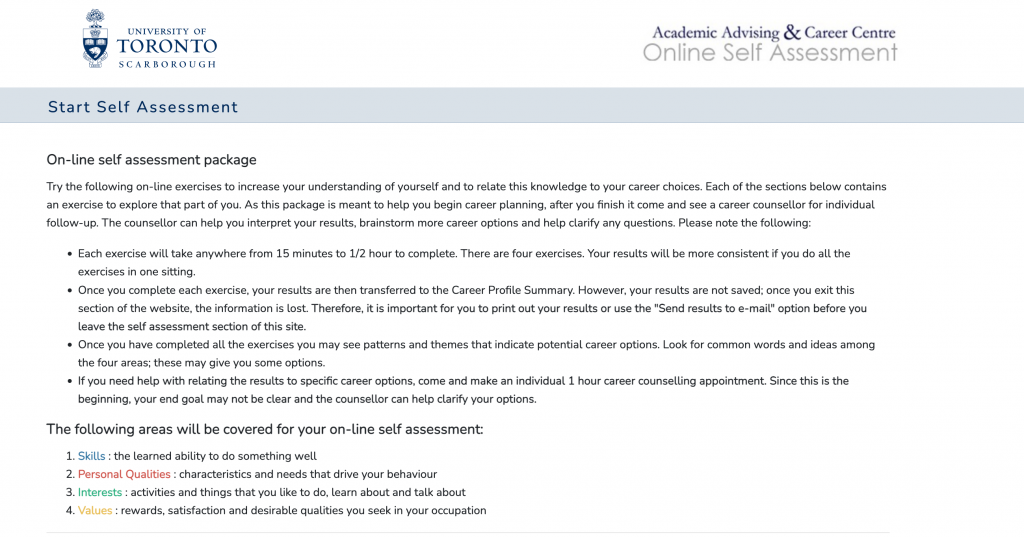Click the 'following areas will be covered' heading
Image resolution: width=1024 pixels, height=537 pixels.
point(264,429)
